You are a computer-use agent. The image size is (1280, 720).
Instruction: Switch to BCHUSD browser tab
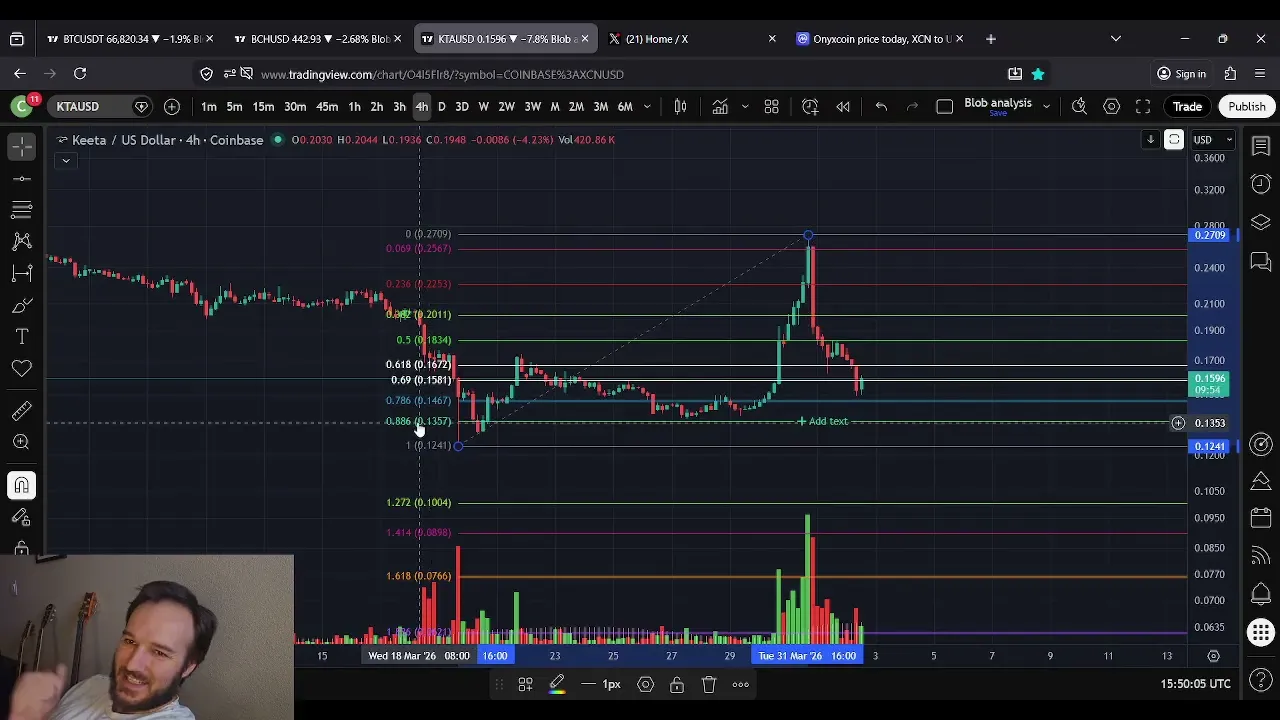click(x=317, y=39)
